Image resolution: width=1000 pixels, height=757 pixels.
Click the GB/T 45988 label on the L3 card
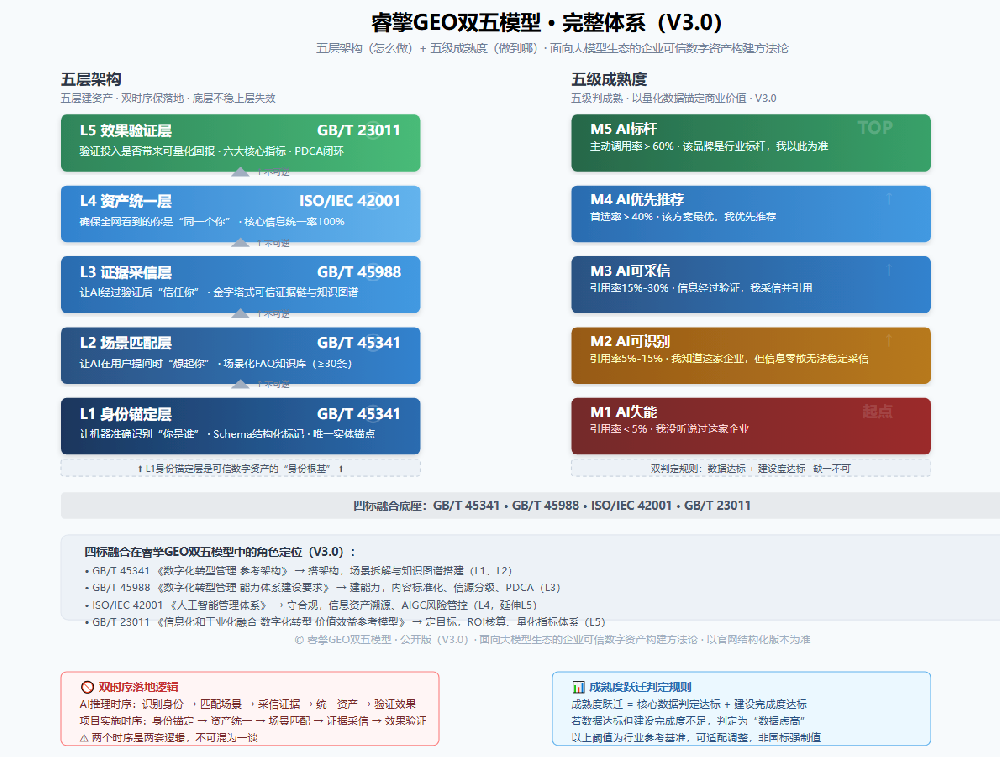pyautogui.click(x=359, y=272)
